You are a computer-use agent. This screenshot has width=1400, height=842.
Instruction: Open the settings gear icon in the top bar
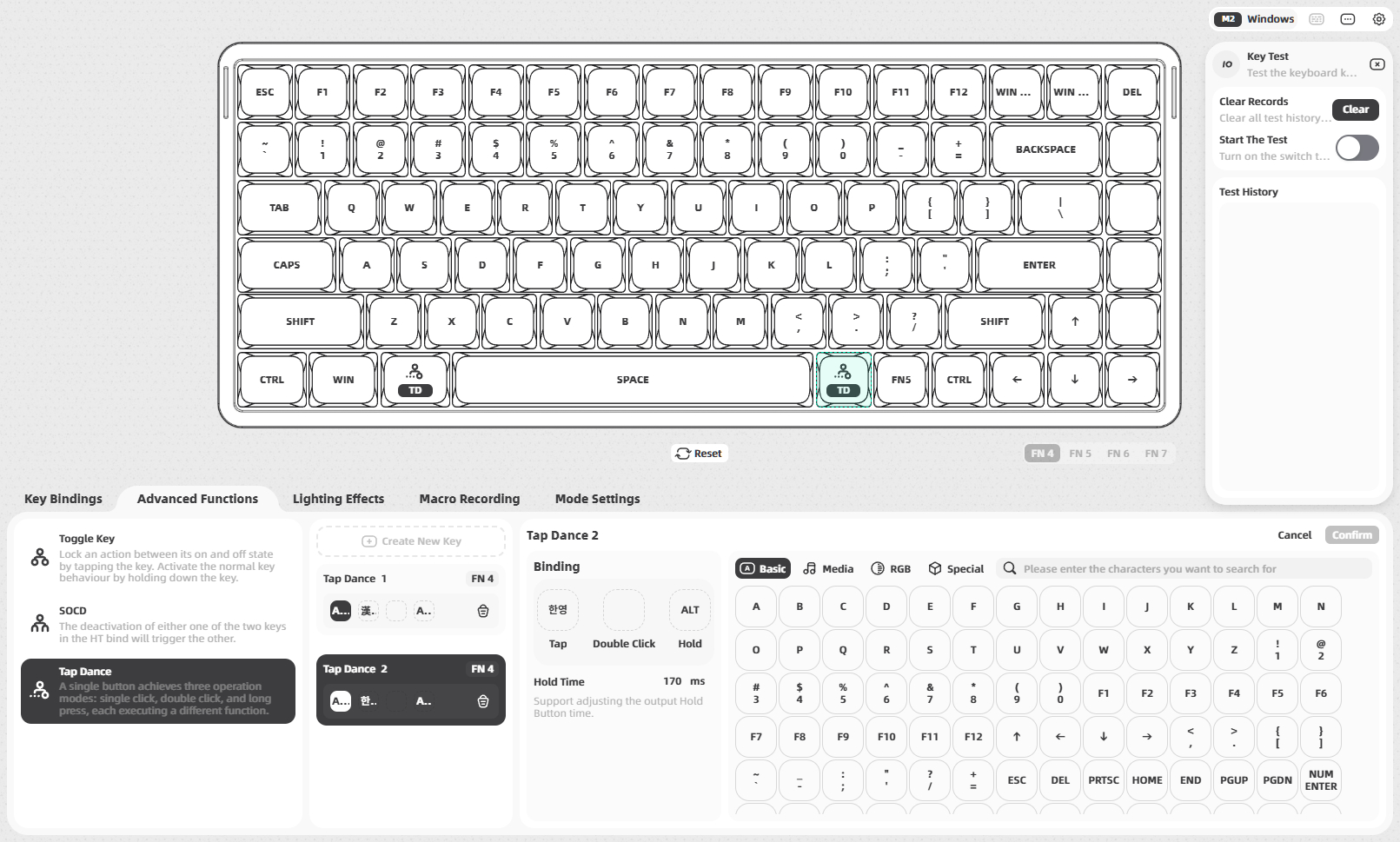point(1378,18)
